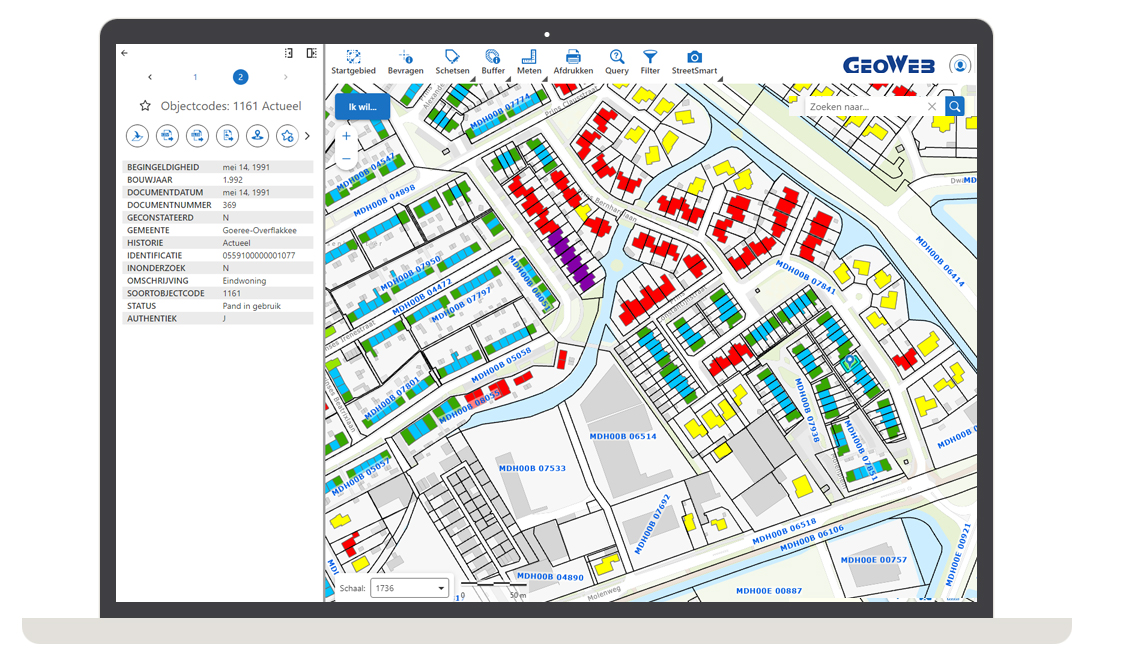Click the Ik wil... button

(x=362, y=106)
